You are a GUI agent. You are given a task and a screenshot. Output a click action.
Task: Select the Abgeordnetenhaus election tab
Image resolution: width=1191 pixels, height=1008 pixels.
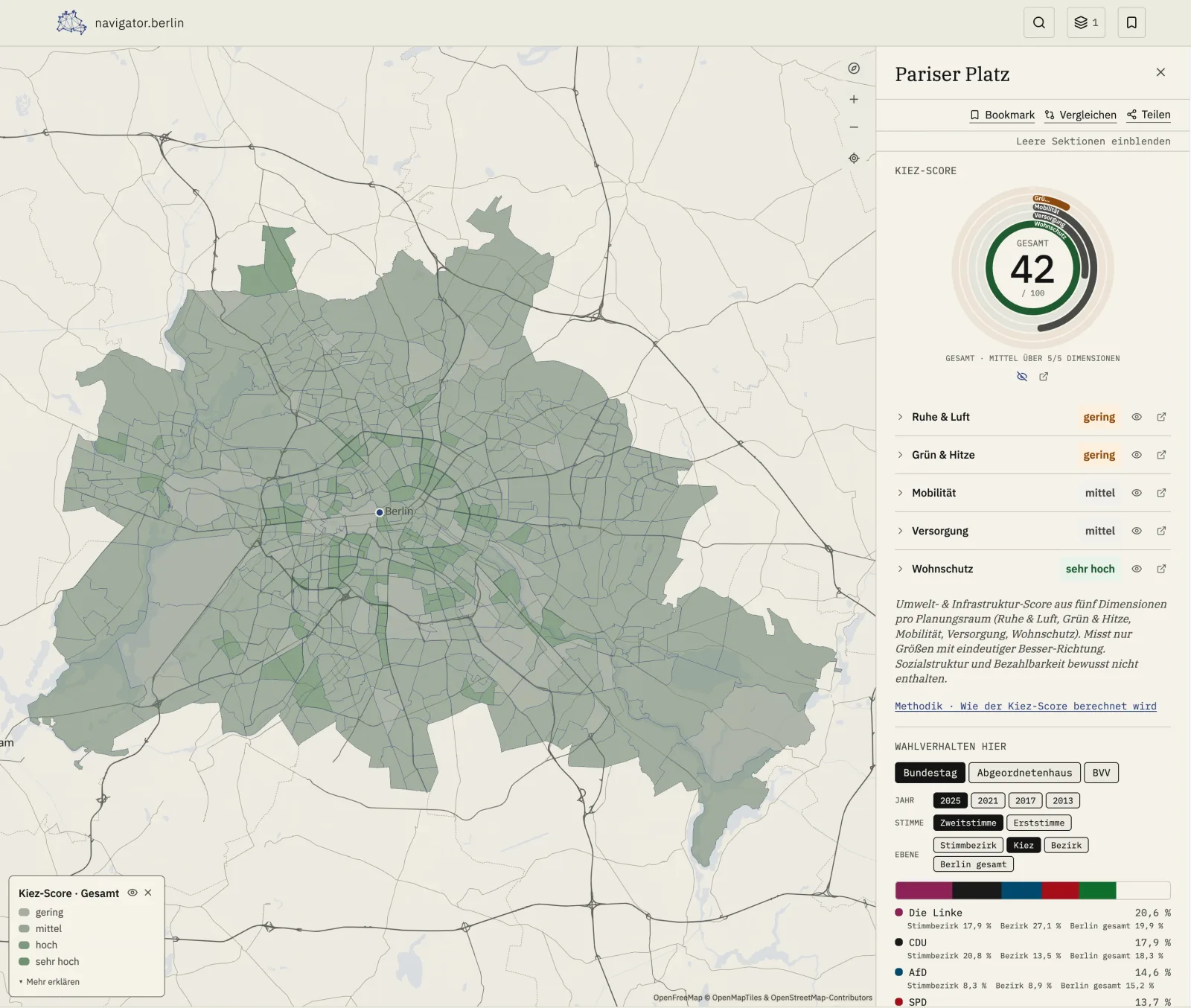pos(1024,773)
